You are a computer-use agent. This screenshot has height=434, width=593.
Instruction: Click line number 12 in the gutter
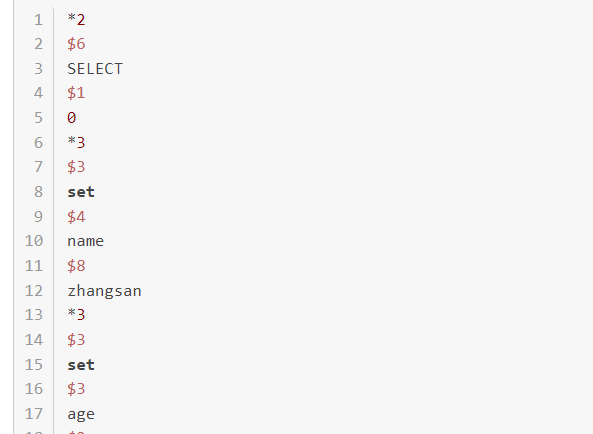click(x=34, y=291)
